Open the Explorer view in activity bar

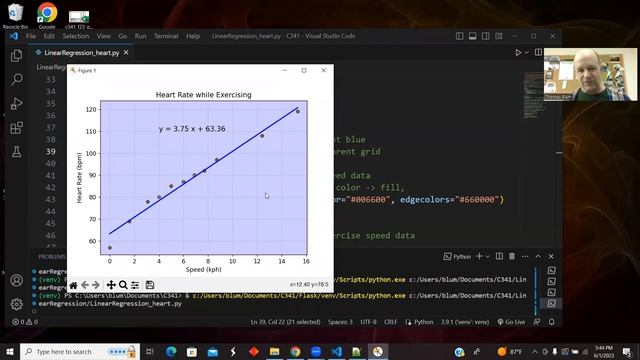[x=16, y=56]
